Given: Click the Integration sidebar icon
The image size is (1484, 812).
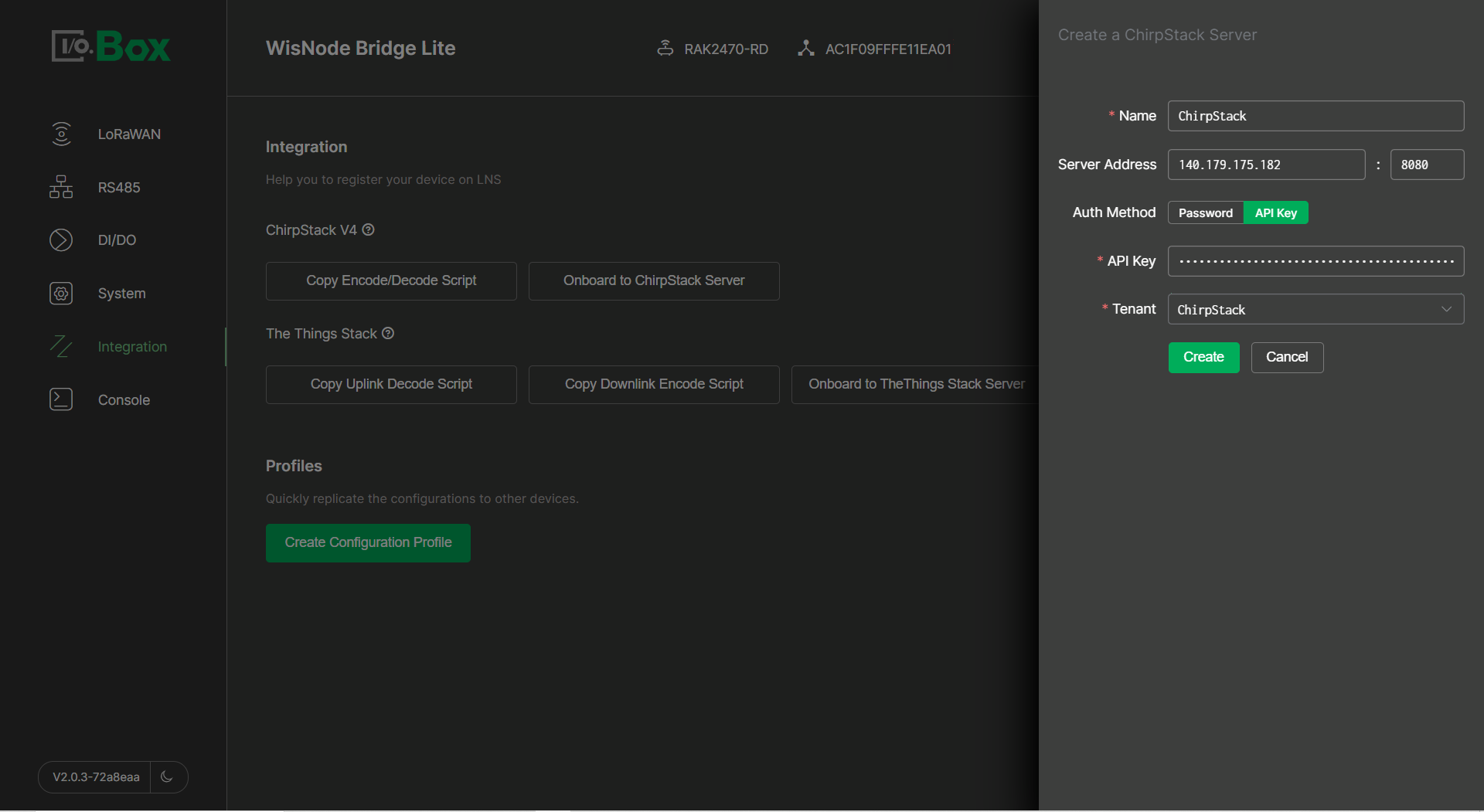Looking at the screenshot, I should point(61,346).
